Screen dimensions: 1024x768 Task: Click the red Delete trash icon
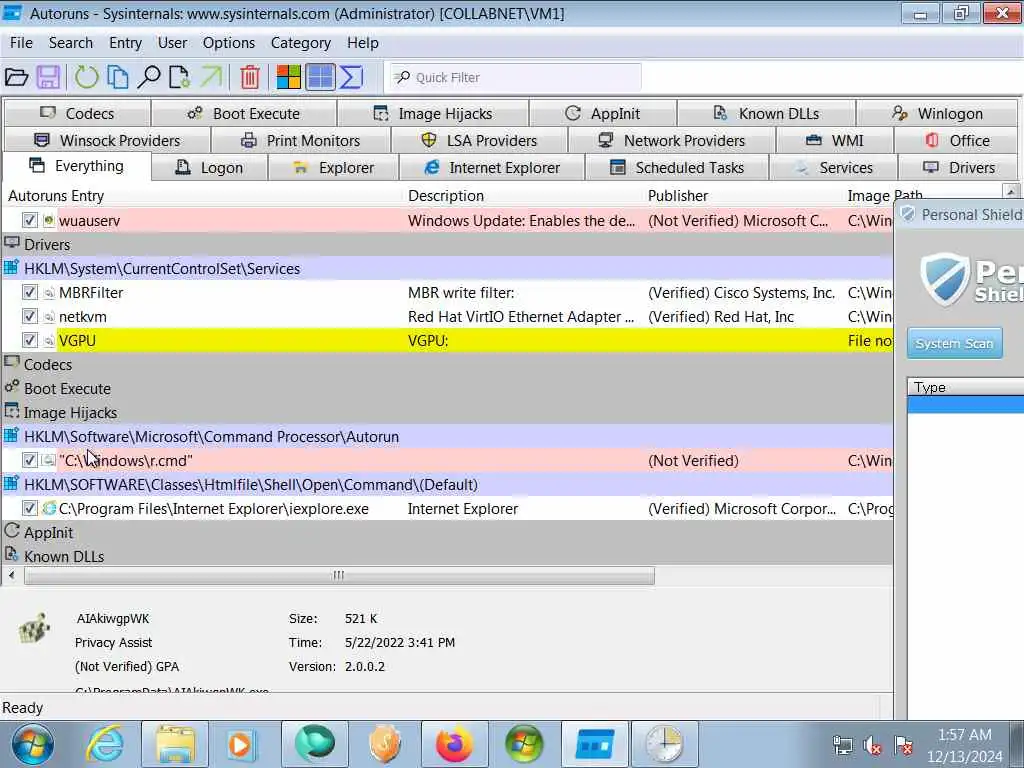(x=249, y=77)
